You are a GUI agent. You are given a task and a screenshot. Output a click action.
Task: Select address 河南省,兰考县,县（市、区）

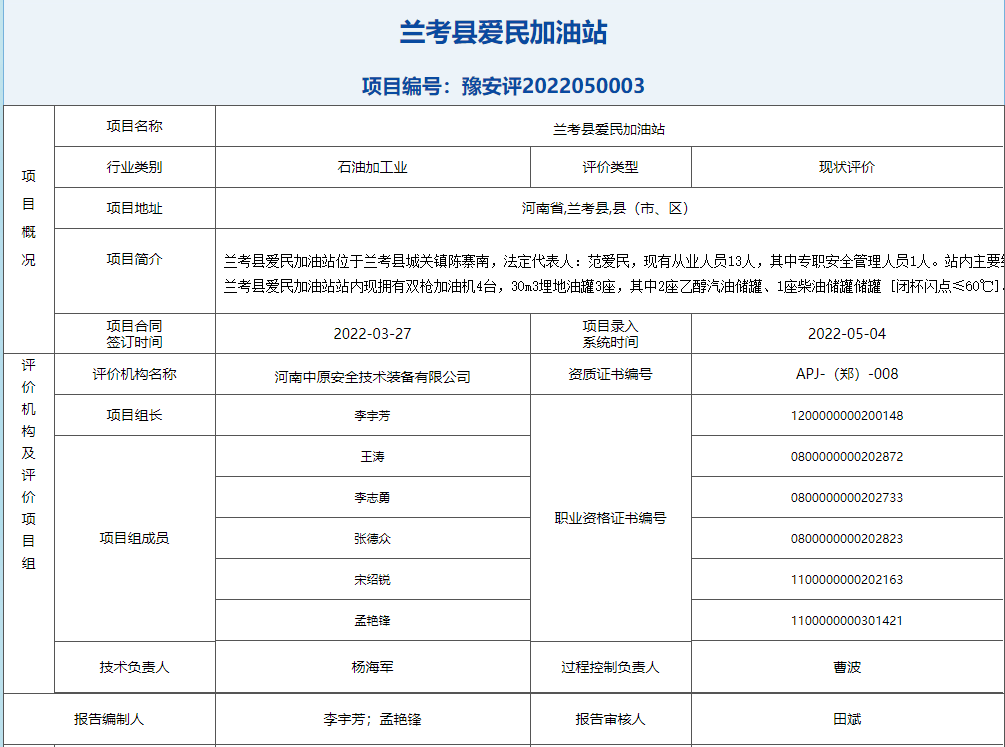point(606,208)
